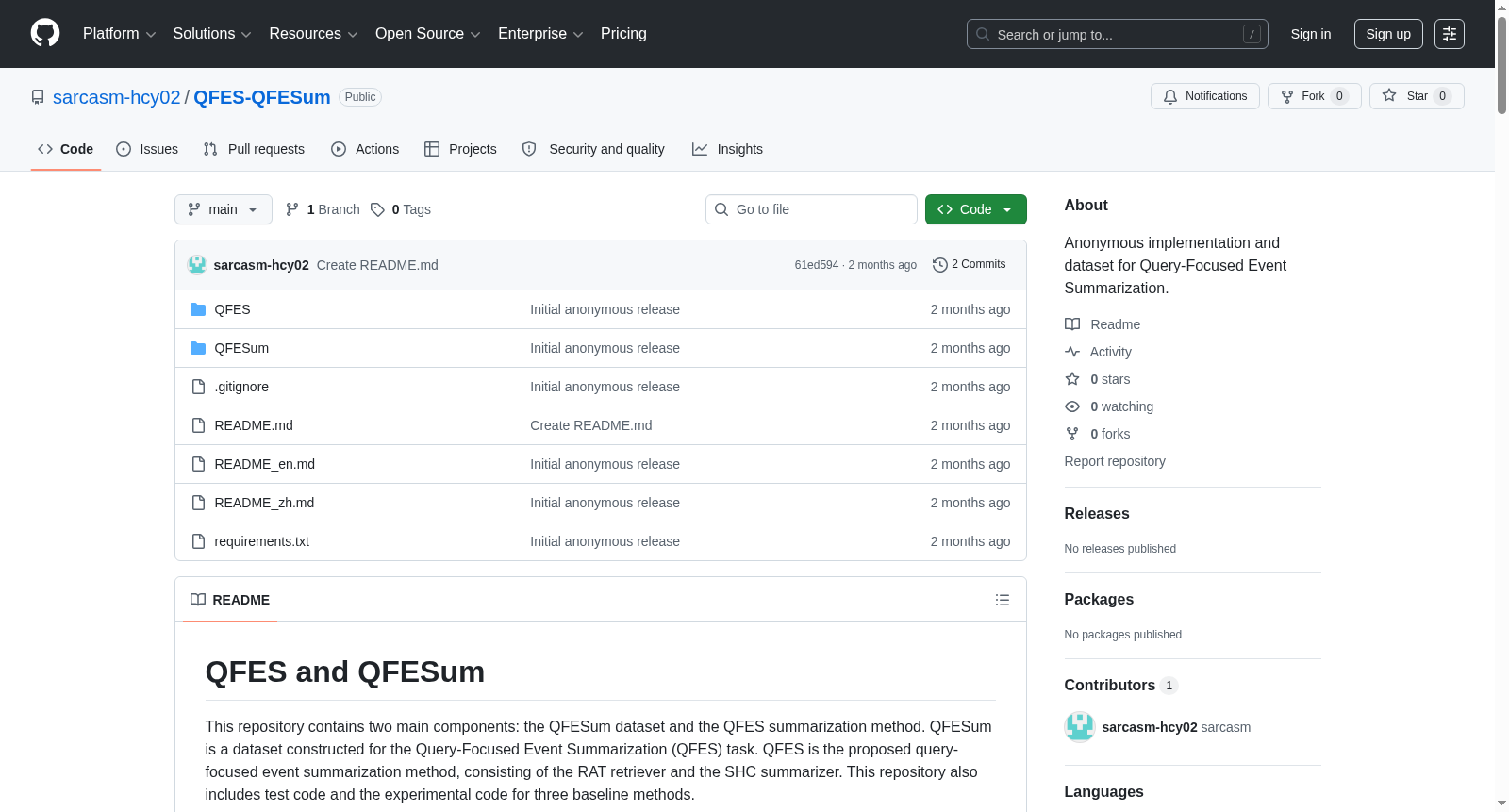This screenshot has width=1509, height=812.
Task: Click the tag icon beside 0 Tags
Action: 377,209
